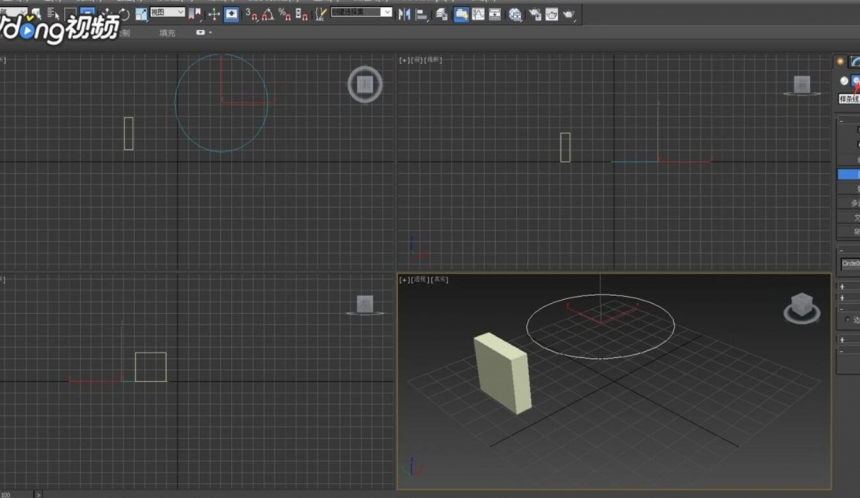Activate the Select and Rotate tool

pyautogui.click(x=123, y=15)
